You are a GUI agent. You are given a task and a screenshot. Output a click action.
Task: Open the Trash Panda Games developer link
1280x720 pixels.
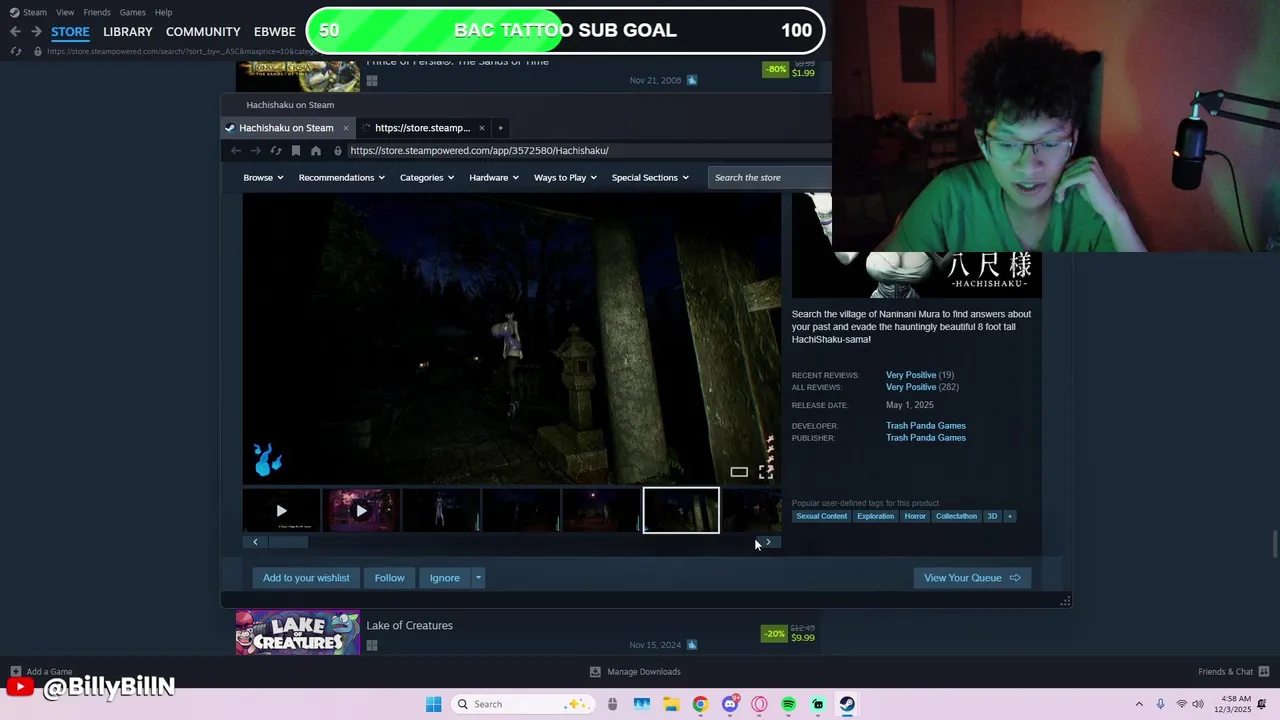coord(926,426)
